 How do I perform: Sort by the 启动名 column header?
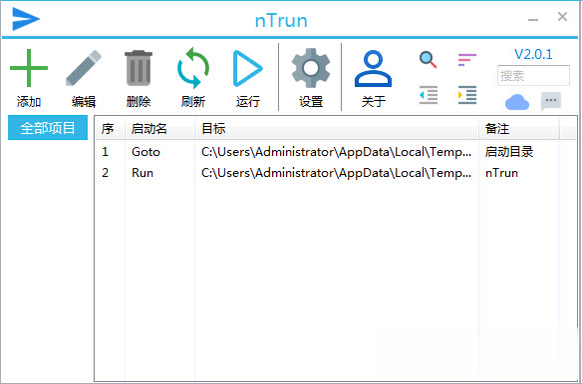click(x=160, y=129)
